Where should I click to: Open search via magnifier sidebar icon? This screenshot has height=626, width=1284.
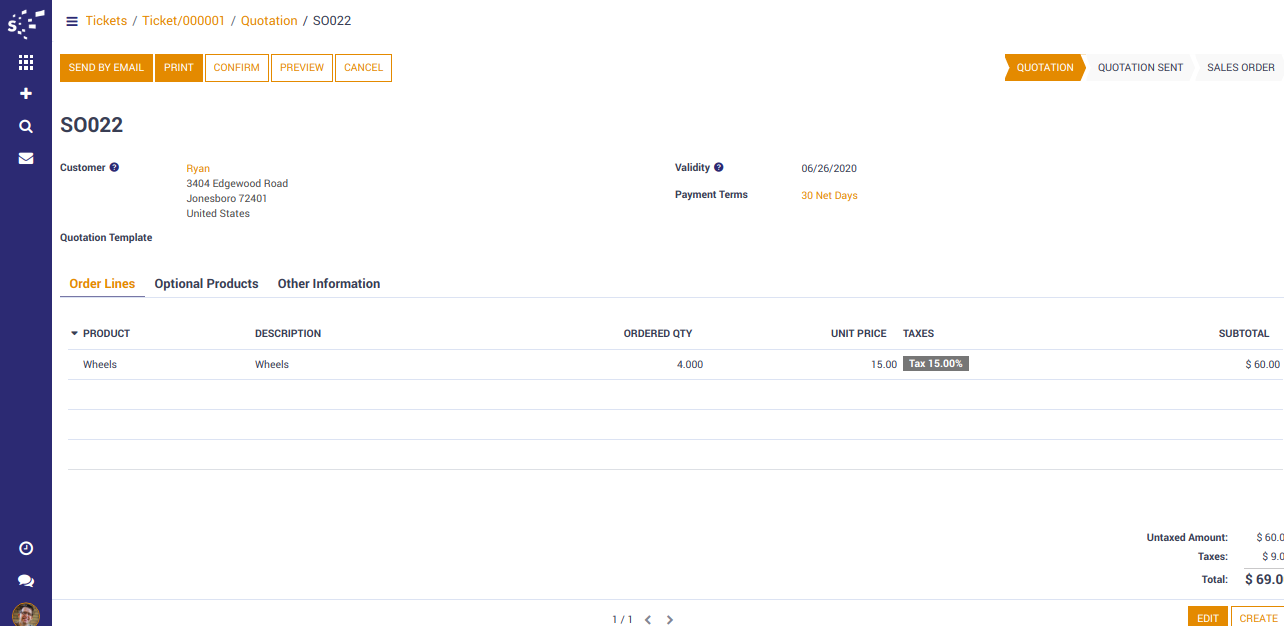(26, 127)
